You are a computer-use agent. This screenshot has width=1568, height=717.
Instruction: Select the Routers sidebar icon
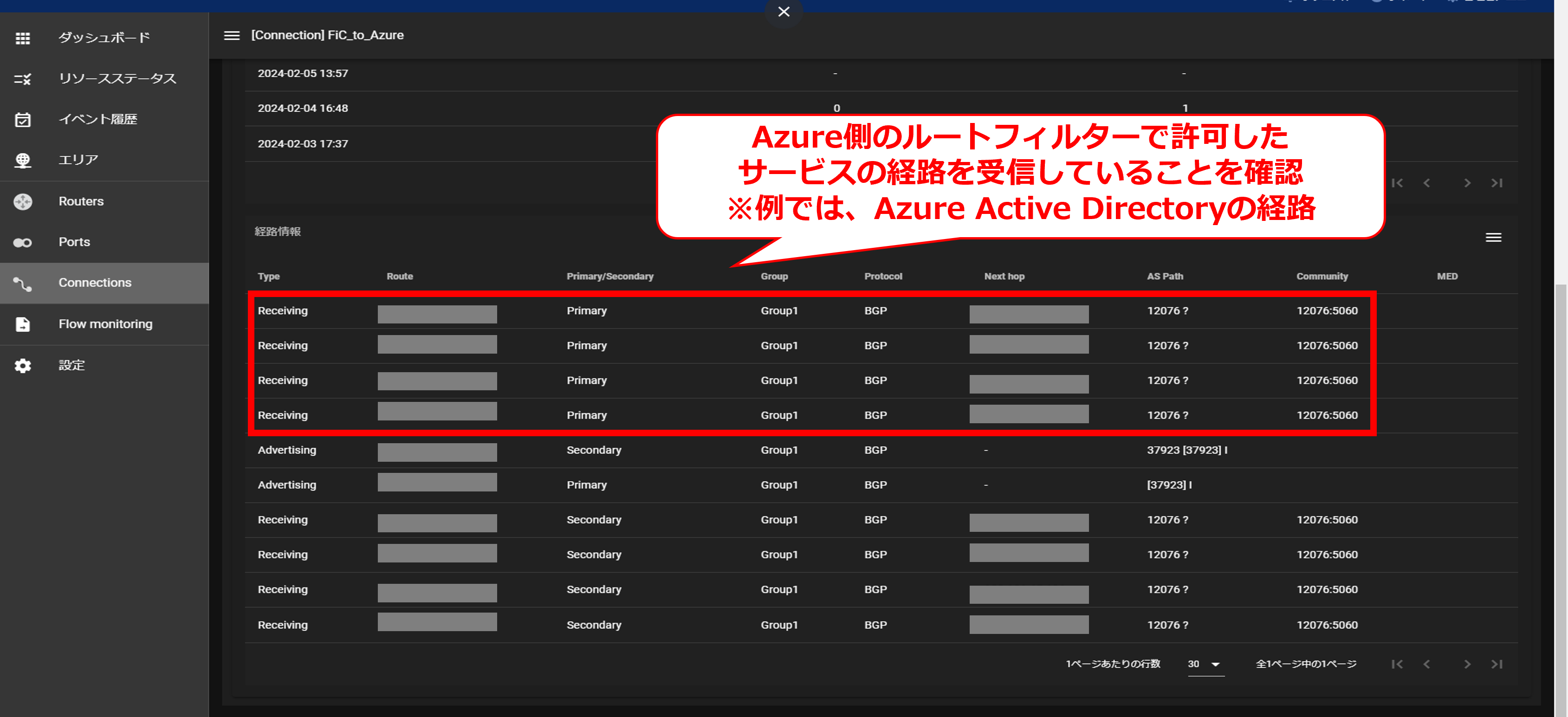click(23, 201)
